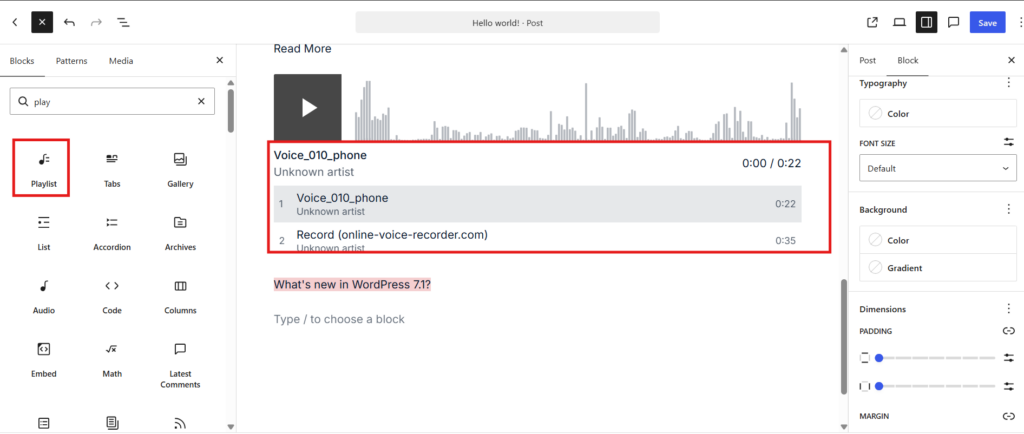Switch to the Blocks tab

pyautogui.click(x=22, y=61)
